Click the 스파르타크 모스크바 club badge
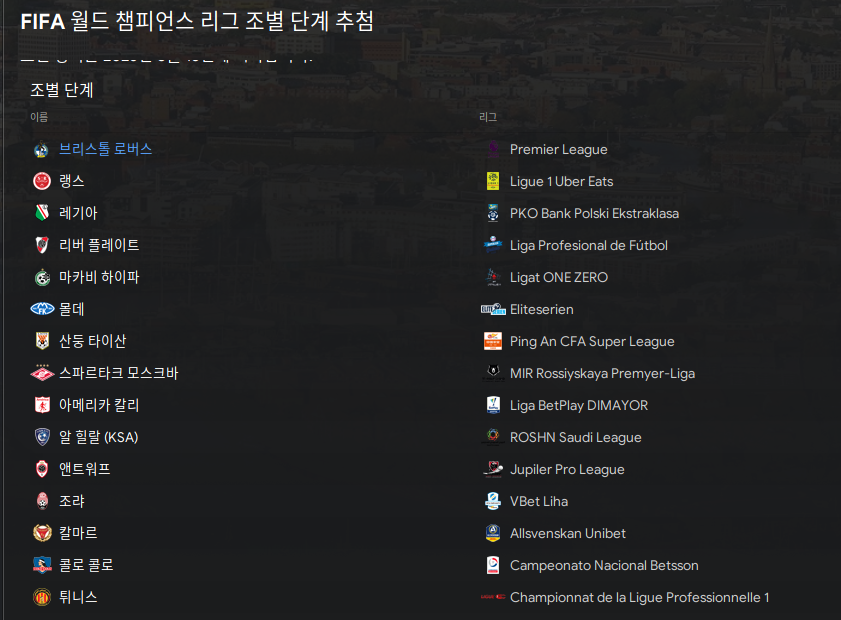This screenshot has height=620, width=841. pos(42,373)
